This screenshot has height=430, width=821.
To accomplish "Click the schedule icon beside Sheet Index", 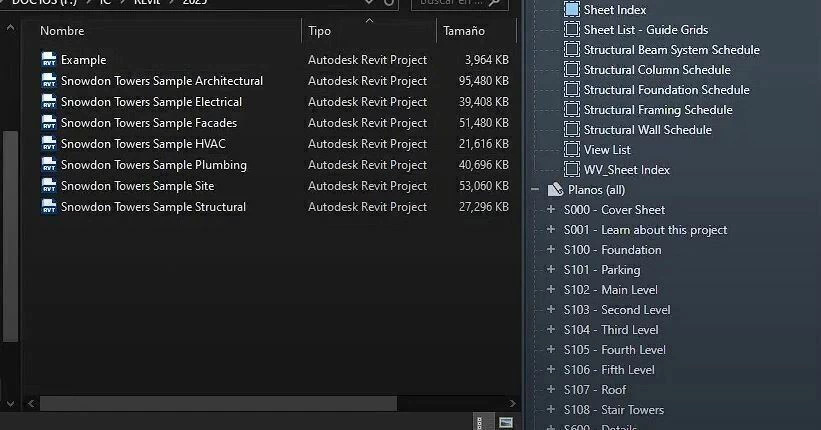I will coord(572,9).
